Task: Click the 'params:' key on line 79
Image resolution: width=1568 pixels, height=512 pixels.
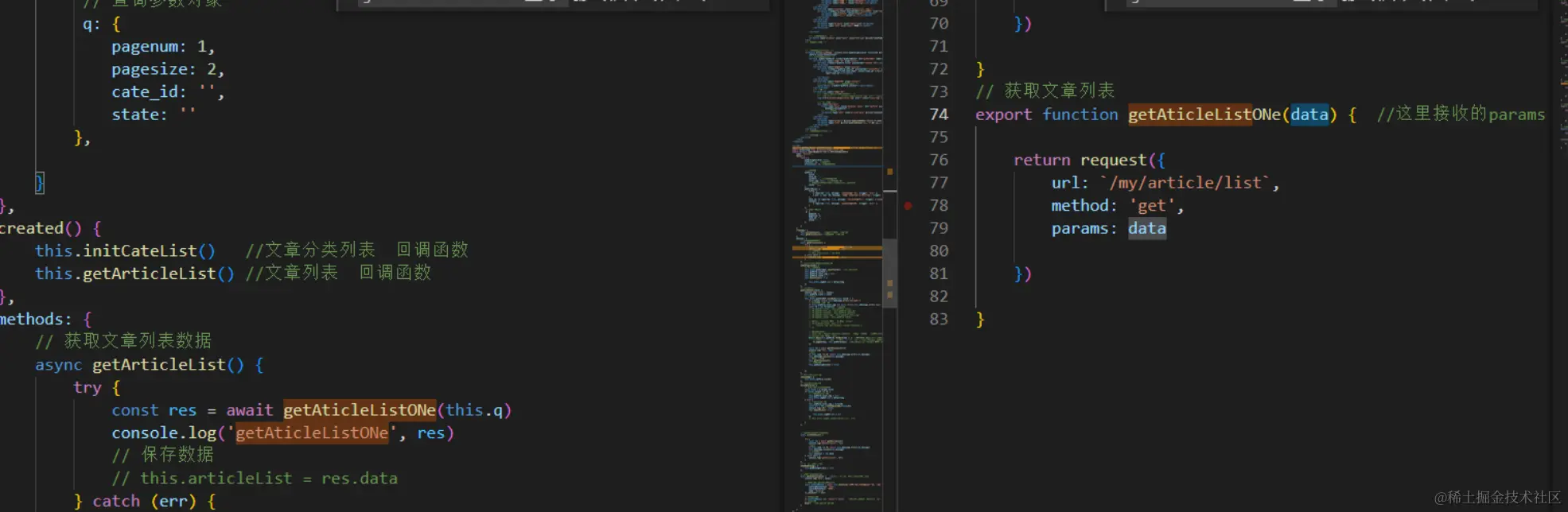Action: point(1084,229)
